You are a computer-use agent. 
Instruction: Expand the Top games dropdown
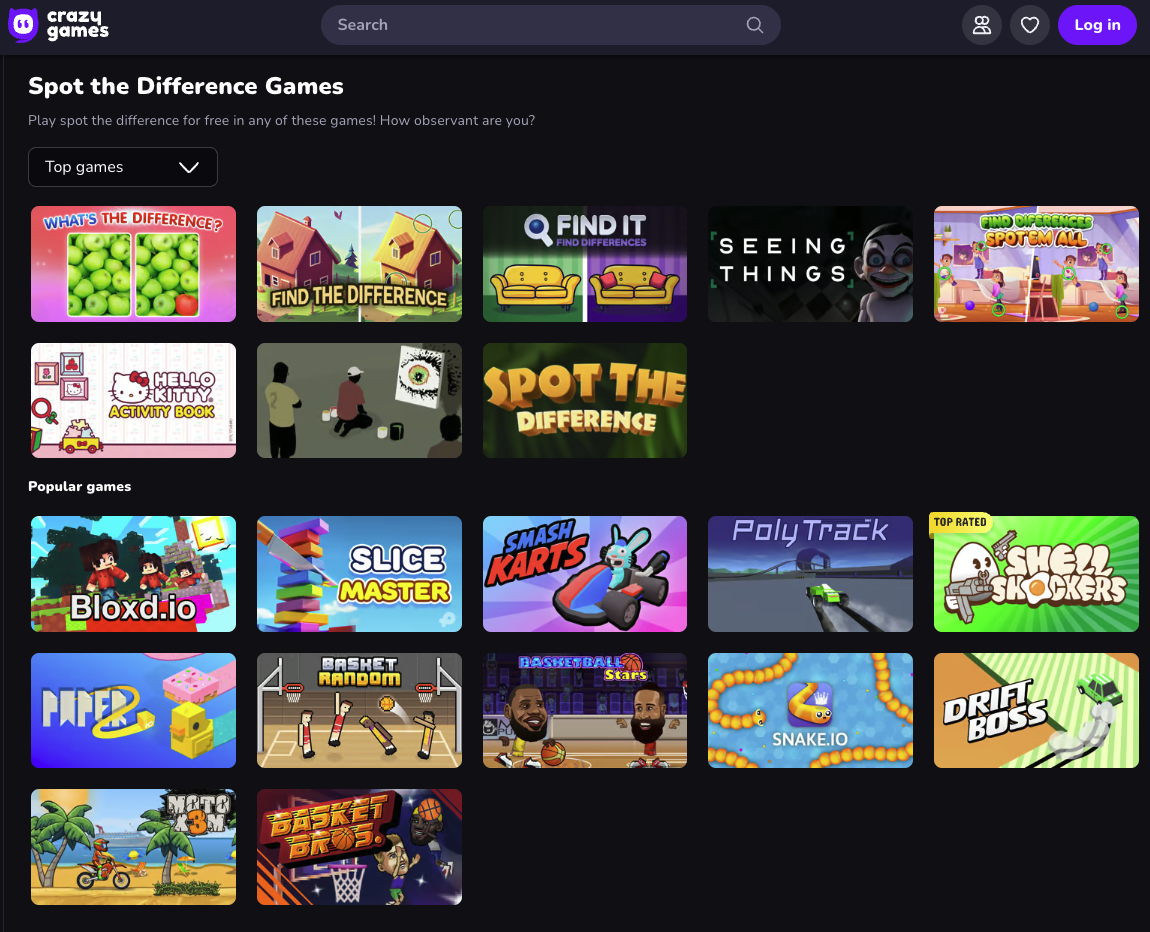click(x=122, y=166)
